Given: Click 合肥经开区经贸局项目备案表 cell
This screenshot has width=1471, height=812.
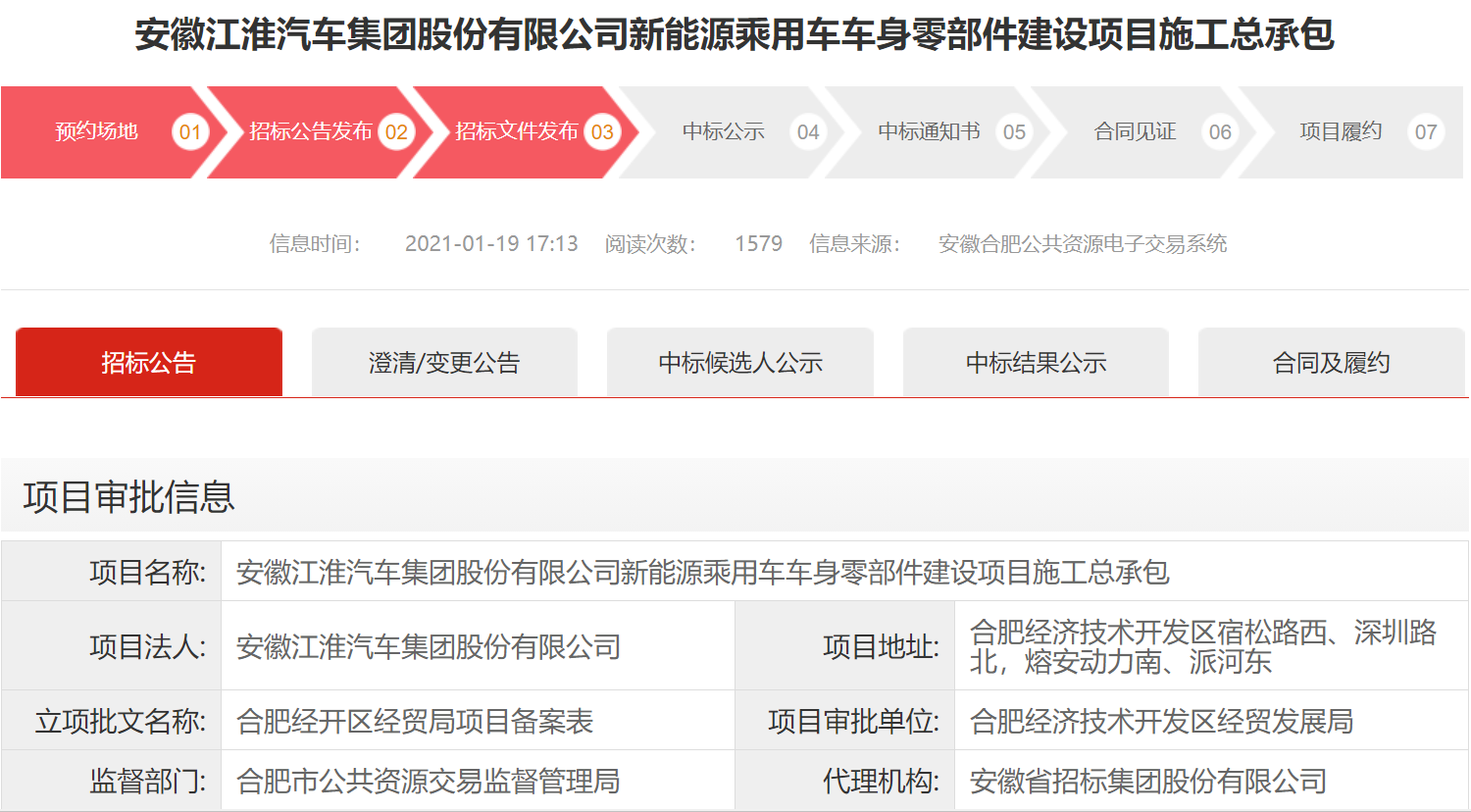Looking at the screenshot, I should tap(478, 721).
